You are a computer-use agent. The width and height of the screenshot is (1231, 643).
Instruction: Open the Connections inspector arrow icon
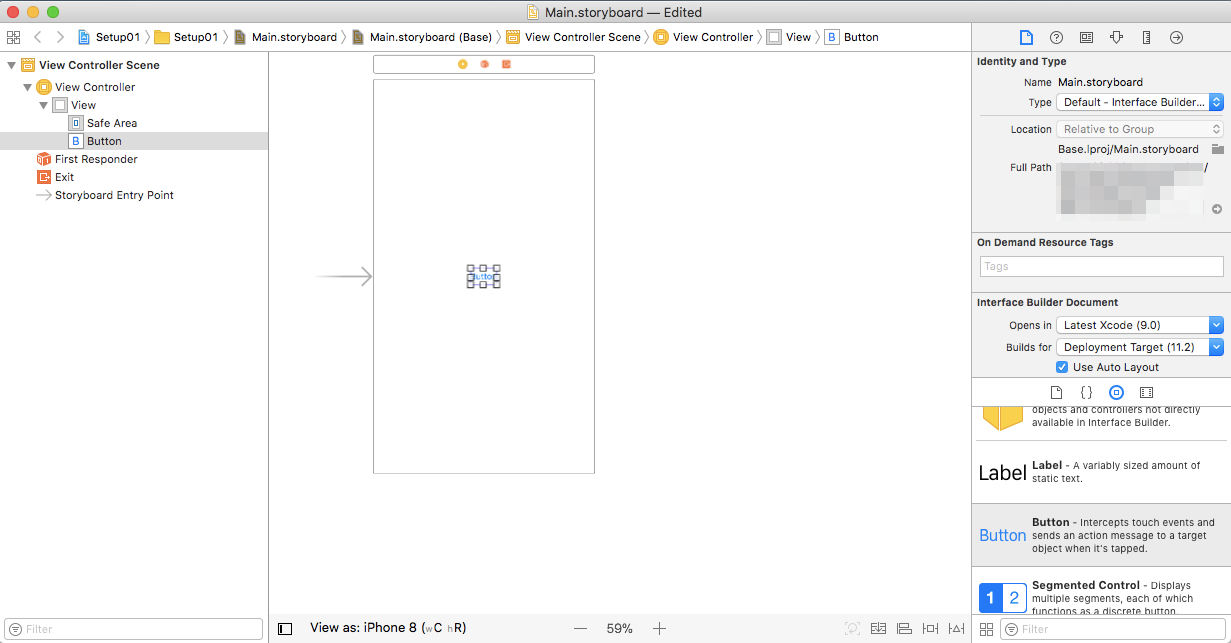pos(1176,37)
